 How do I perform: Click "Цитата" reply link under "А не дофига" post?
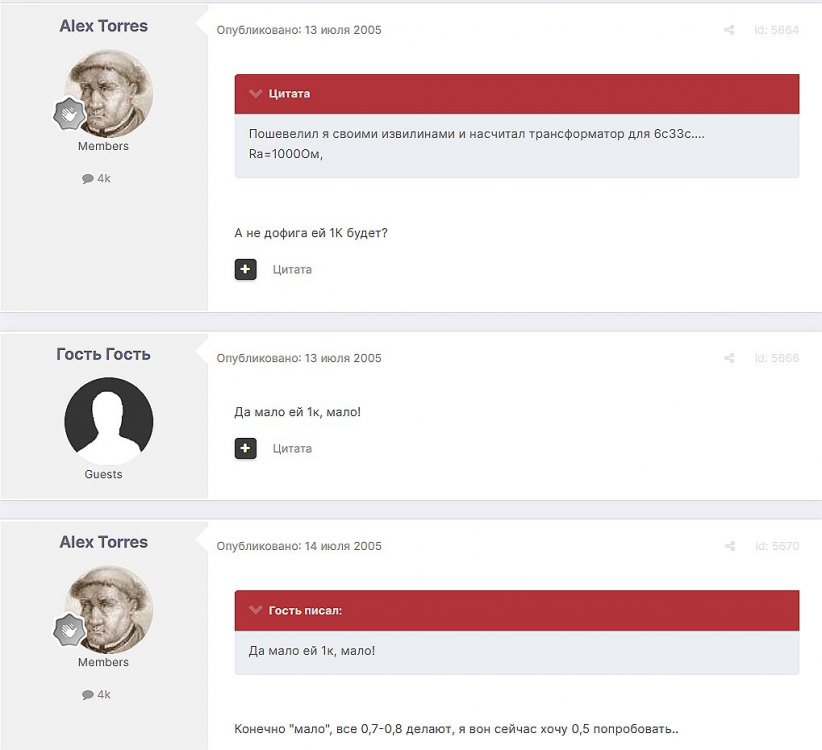(x=292, y=269)
